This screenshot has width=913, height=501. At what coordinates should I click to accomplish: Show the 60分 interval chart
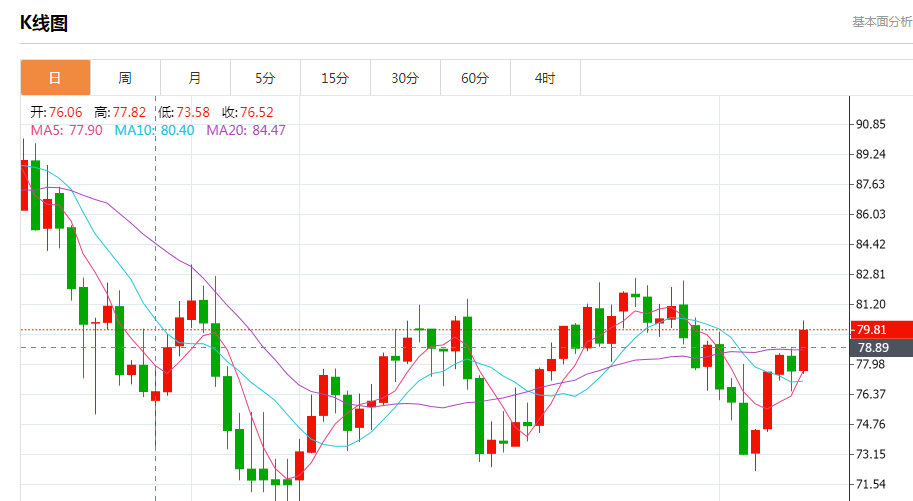(x=475, y=78)
